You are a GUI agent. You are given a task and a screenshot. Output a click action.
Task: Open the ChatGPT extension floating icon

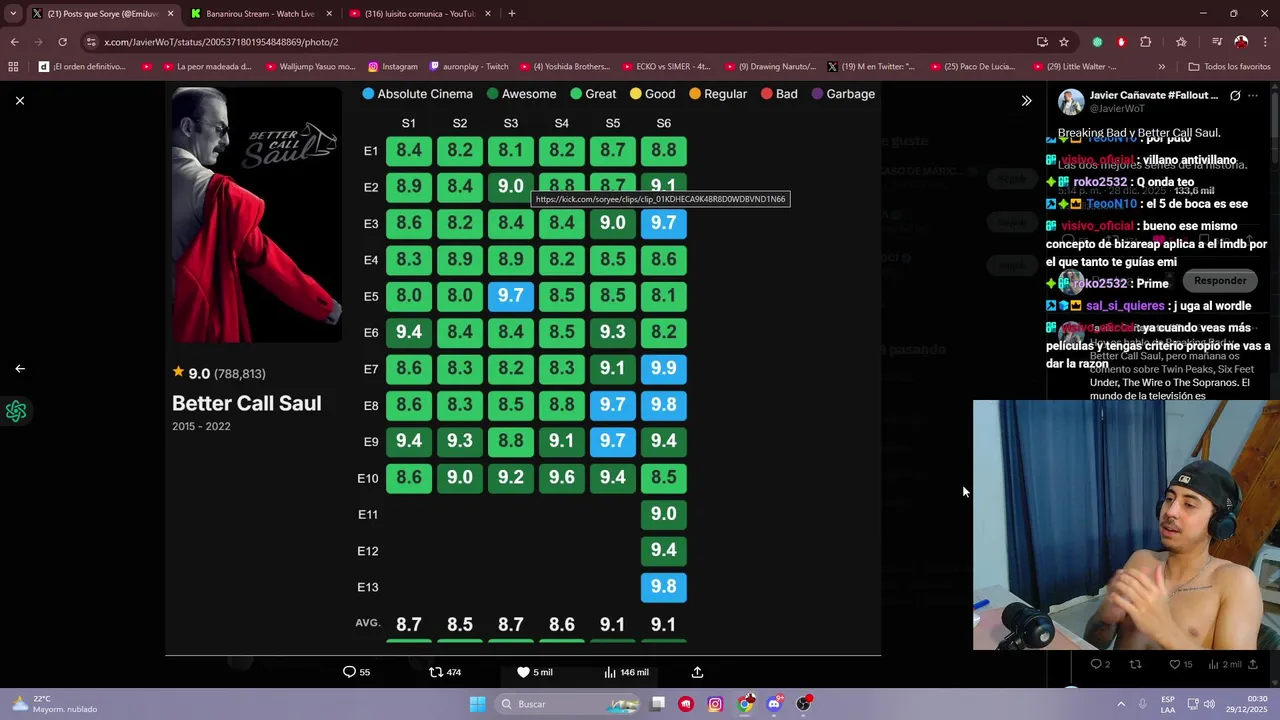pyautogui.click(x=16, y=411)
